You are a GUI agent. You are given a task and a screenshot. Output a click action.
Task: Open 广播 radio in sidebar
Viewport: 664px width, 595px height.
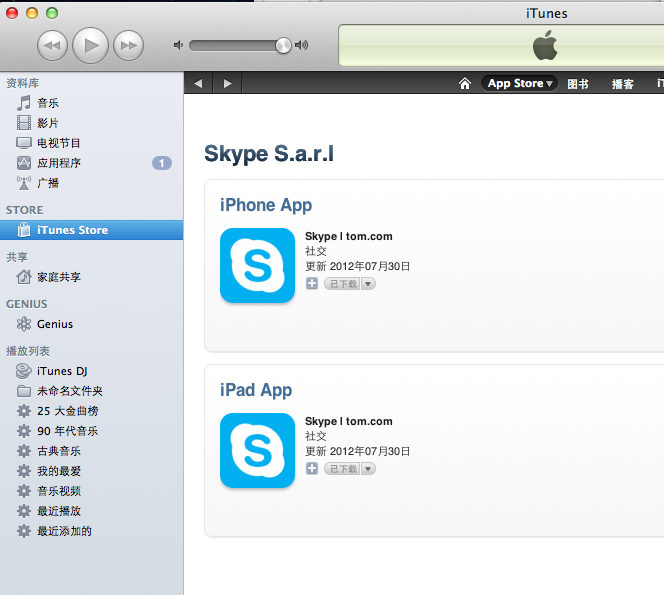pos(91,183)
